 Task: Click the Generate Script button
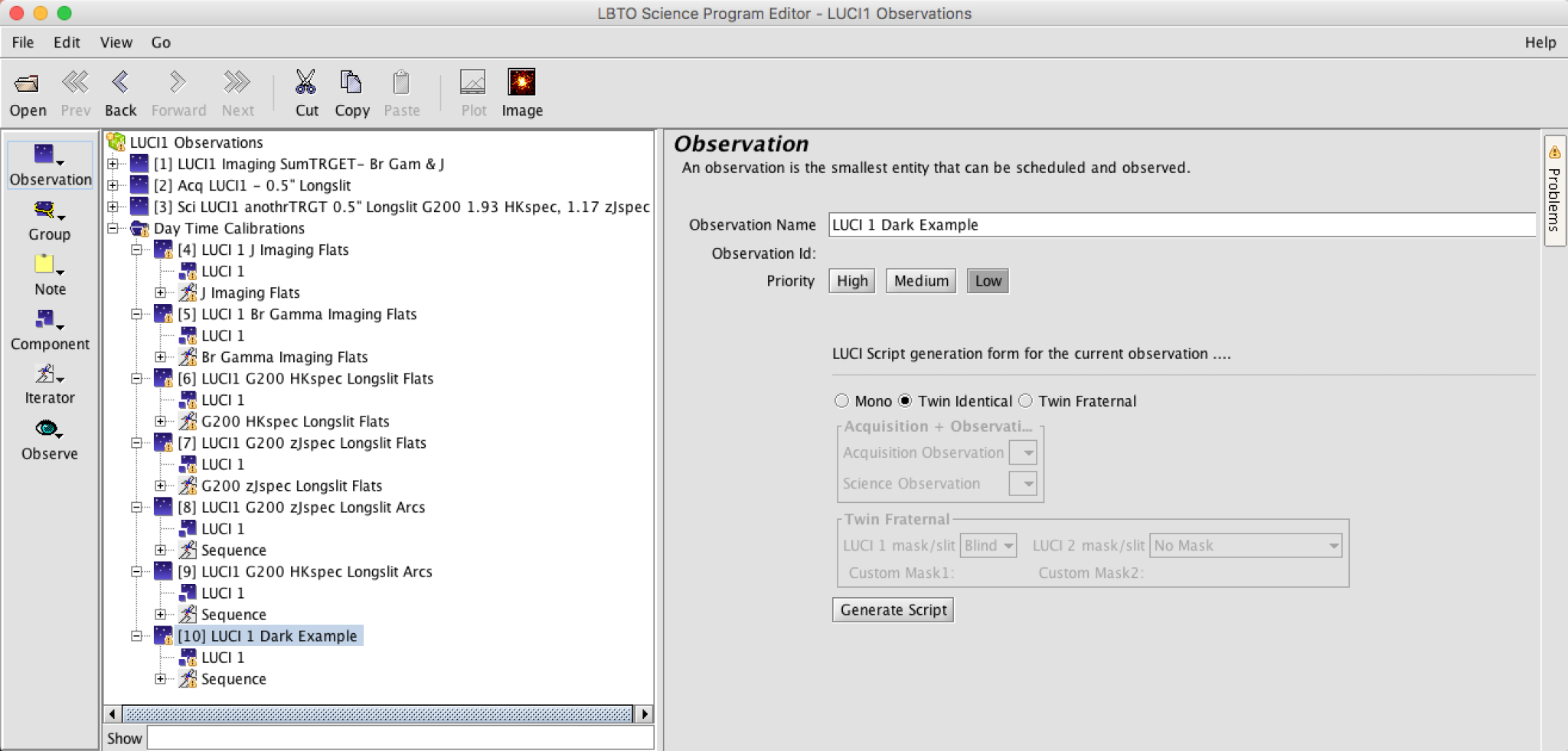point(893,610)
